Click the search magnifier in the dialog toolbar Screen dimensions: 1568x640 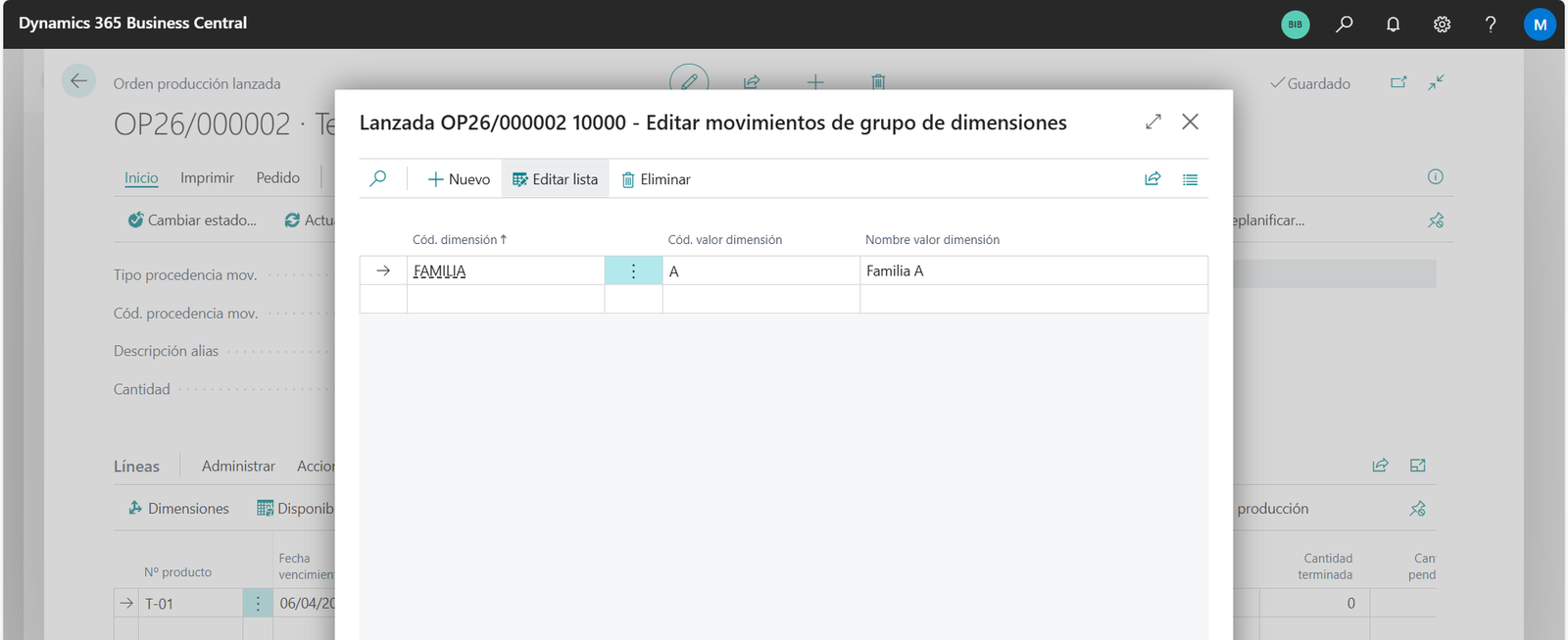(x=378, y=179)
